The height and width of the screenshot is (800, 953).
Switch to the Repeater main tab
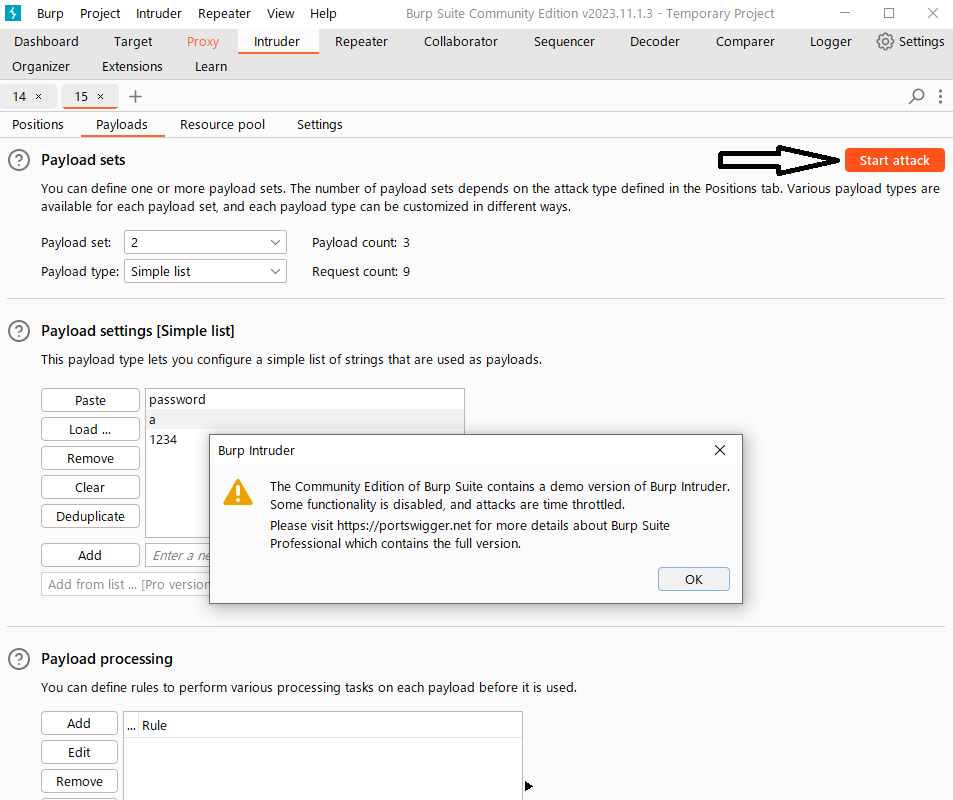tap(361, 41)
